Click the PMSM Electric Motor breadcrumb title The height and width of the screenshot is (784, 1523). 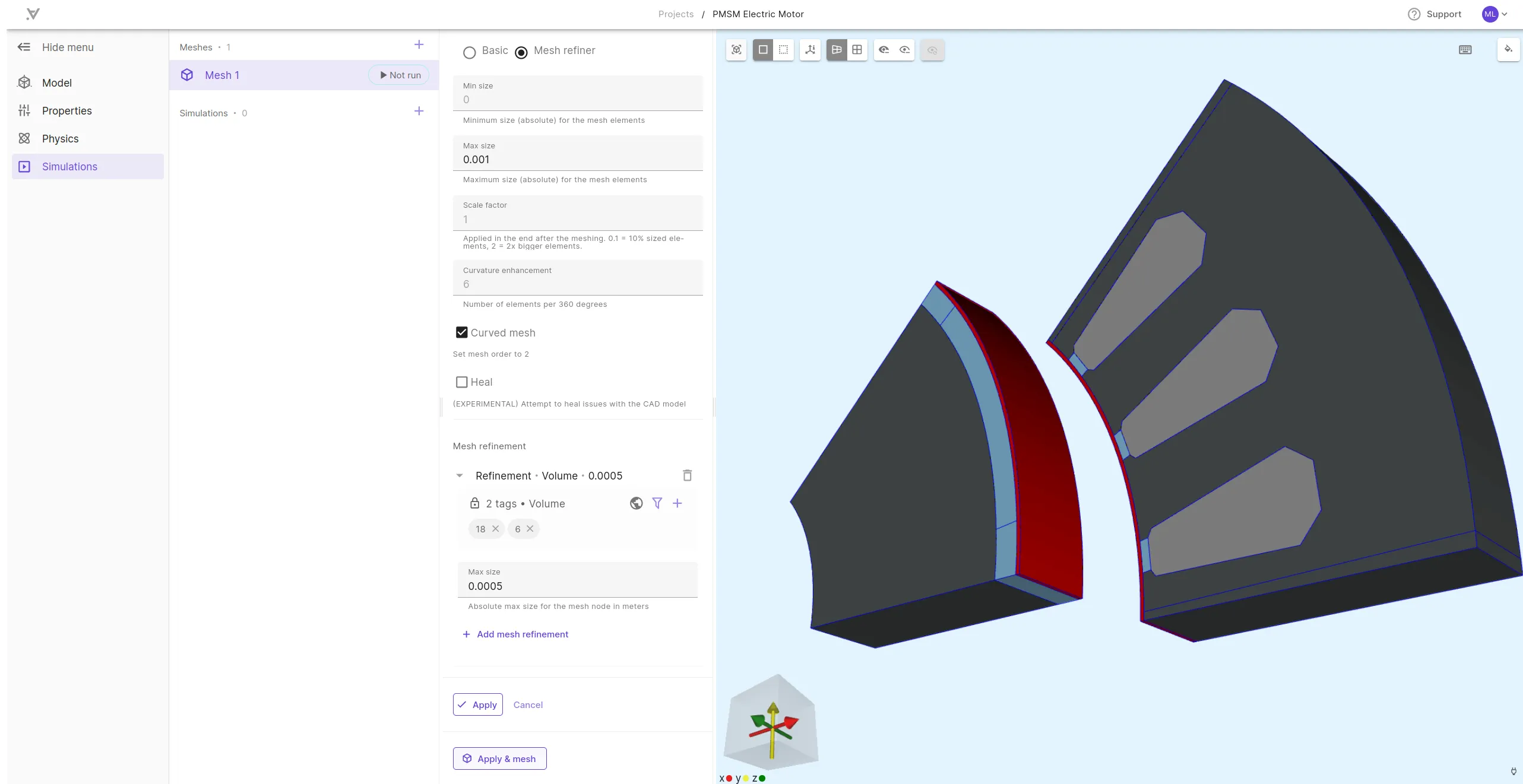point(758,14)
